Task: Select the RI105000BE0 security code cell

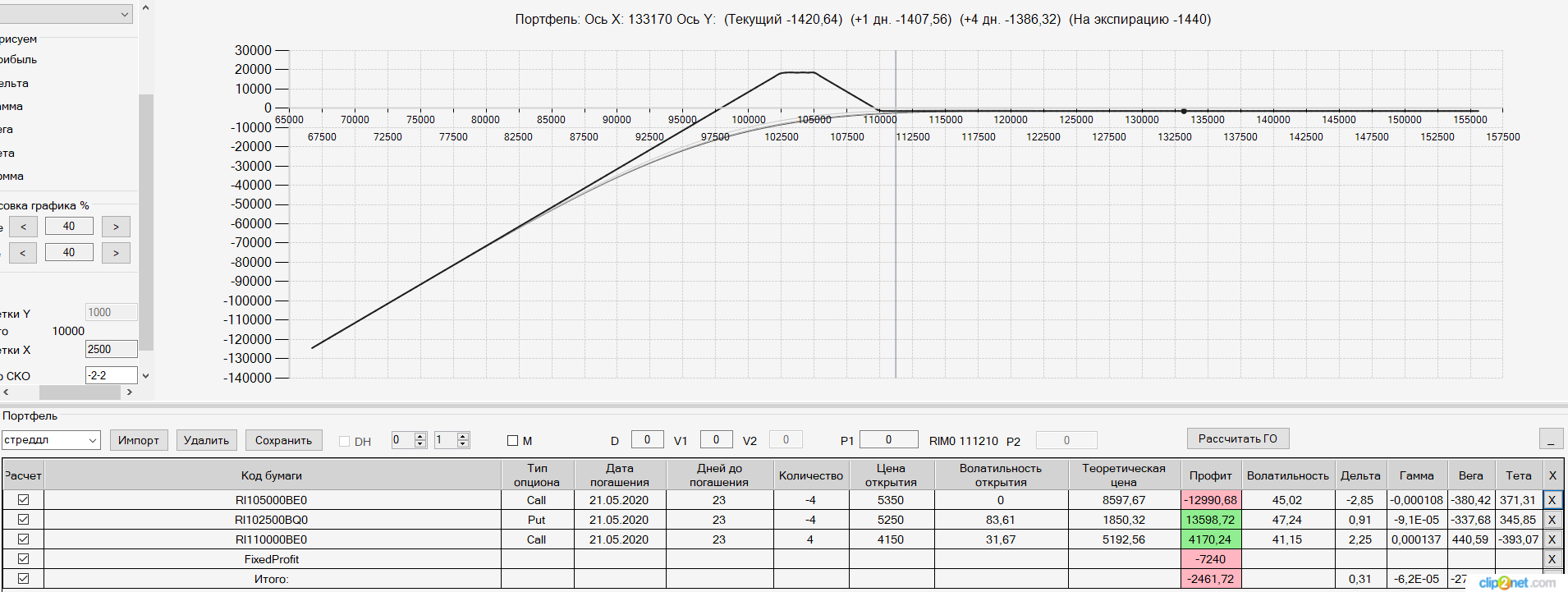Action: tap(272, 500)
